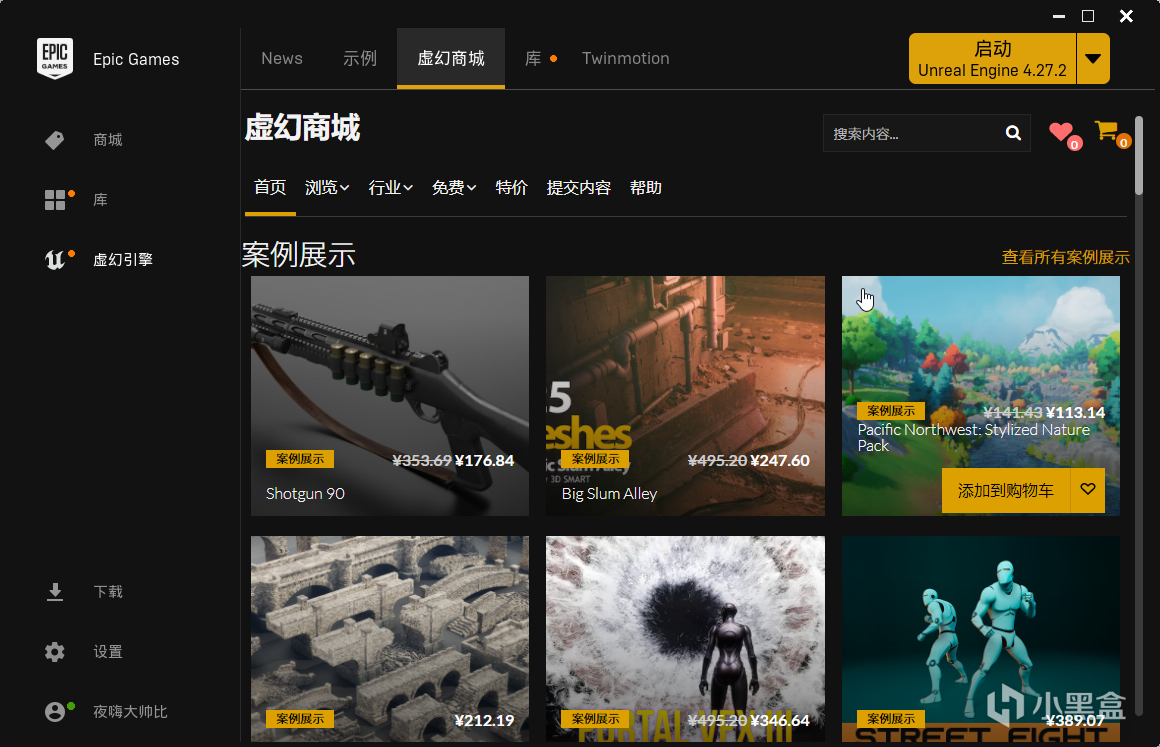Click the 商城 sidebar label
Screen dimensions: 1160x747
pyautogui.click(x=108, y=140)
